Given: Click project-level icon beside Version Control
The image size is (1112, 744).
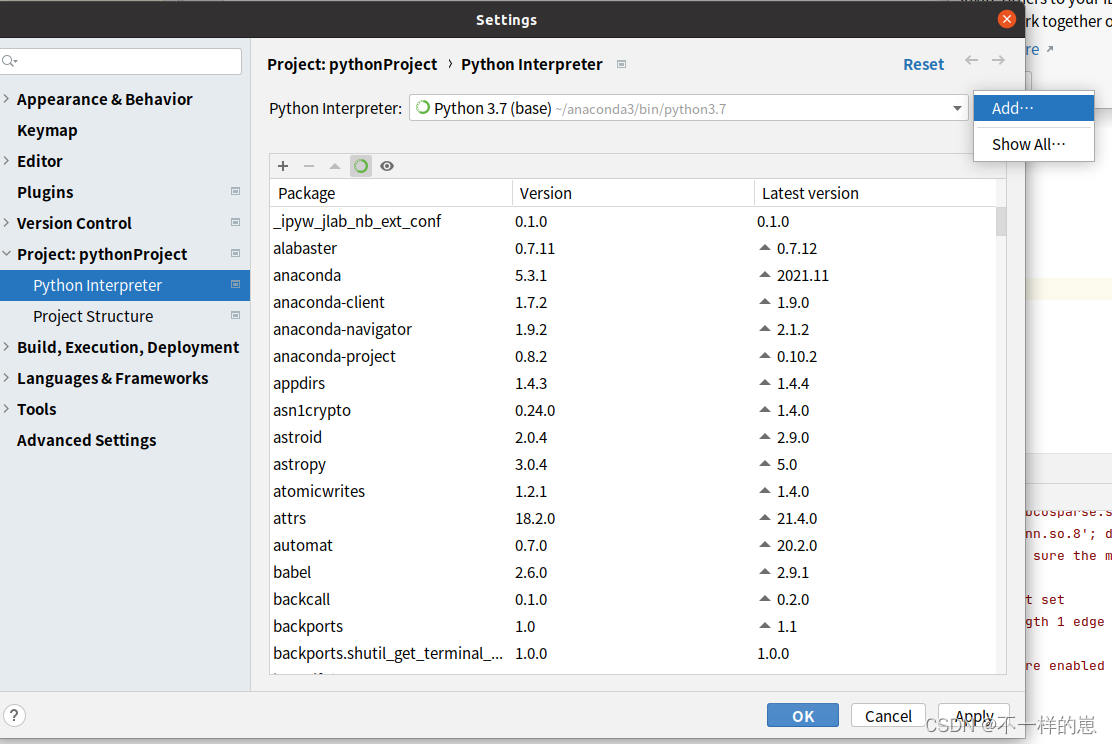Looking at the screenshot, I should (235, 223).
